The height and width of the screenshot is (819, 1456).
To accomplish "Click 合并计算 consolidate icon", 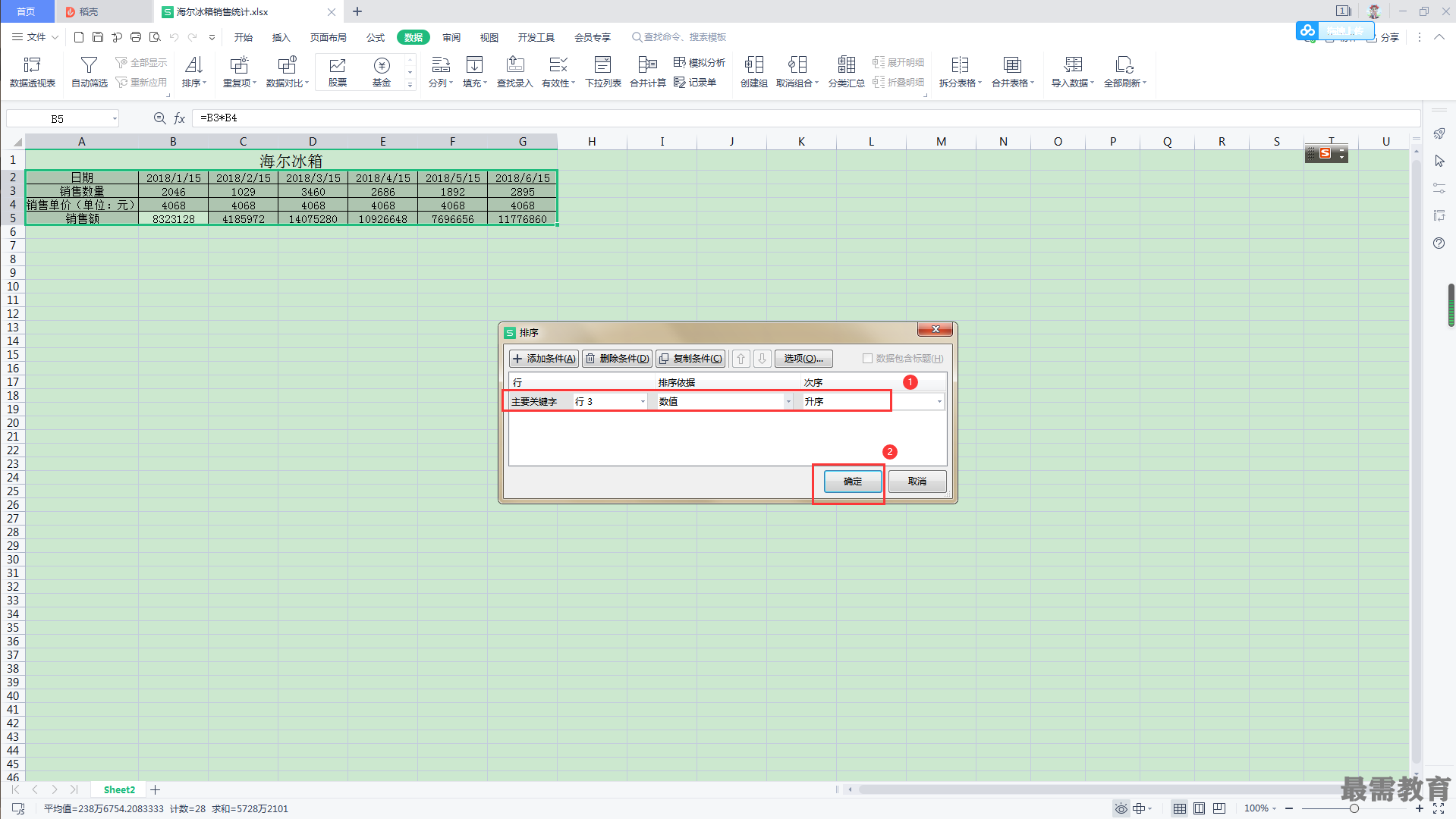I will coord(648,72).
